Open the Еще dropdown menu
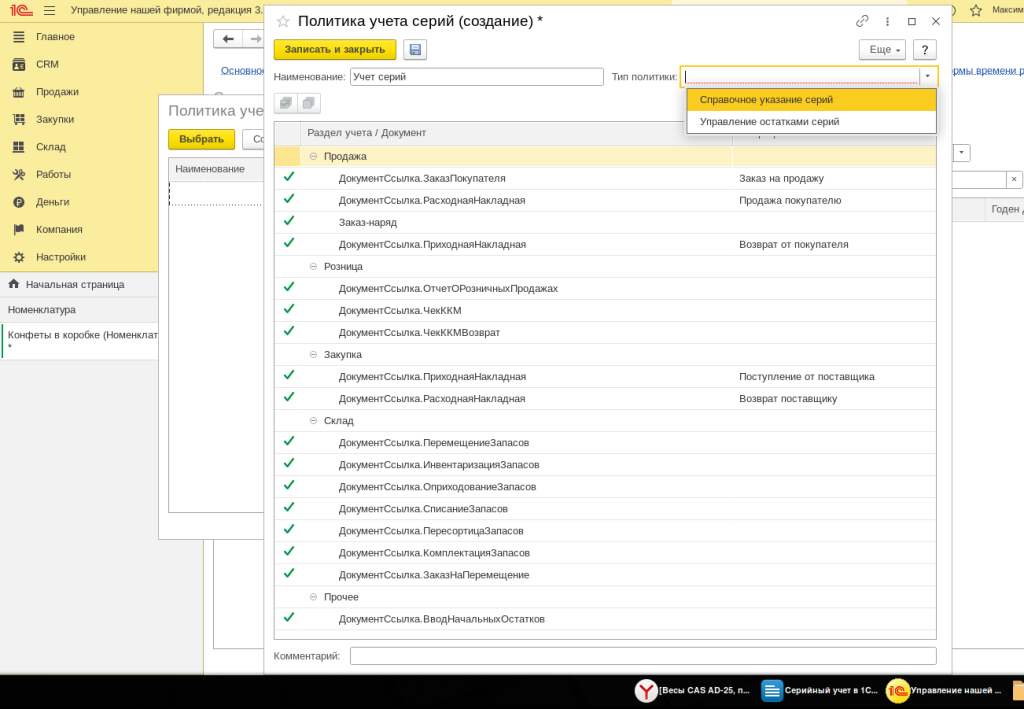This screenshot has height=709, width=1024. [x=882, y=50]
